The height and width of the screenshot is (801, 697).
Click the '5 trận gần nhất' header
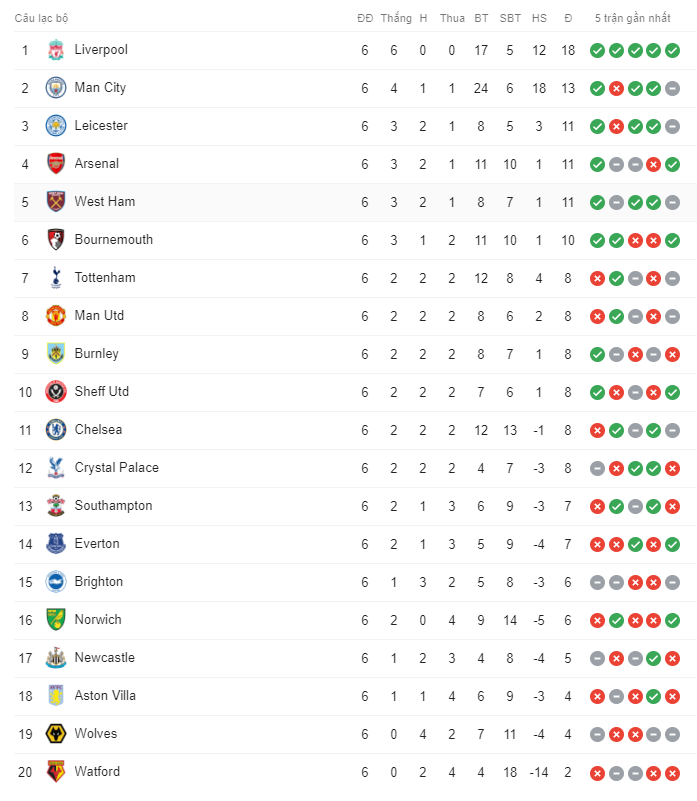click(x=632, y=18)
